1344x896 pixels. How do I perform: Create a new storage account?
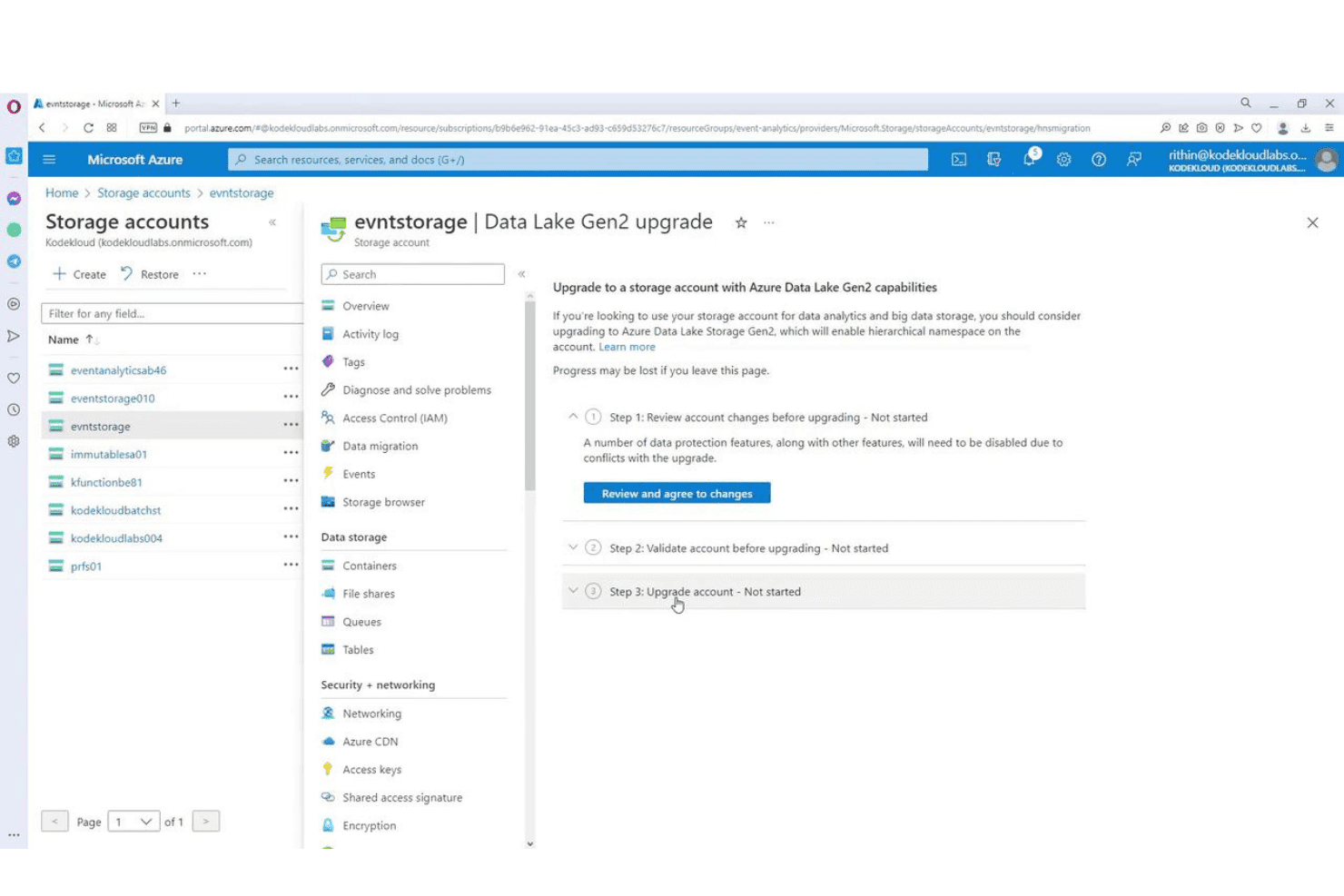coord(79,274)
